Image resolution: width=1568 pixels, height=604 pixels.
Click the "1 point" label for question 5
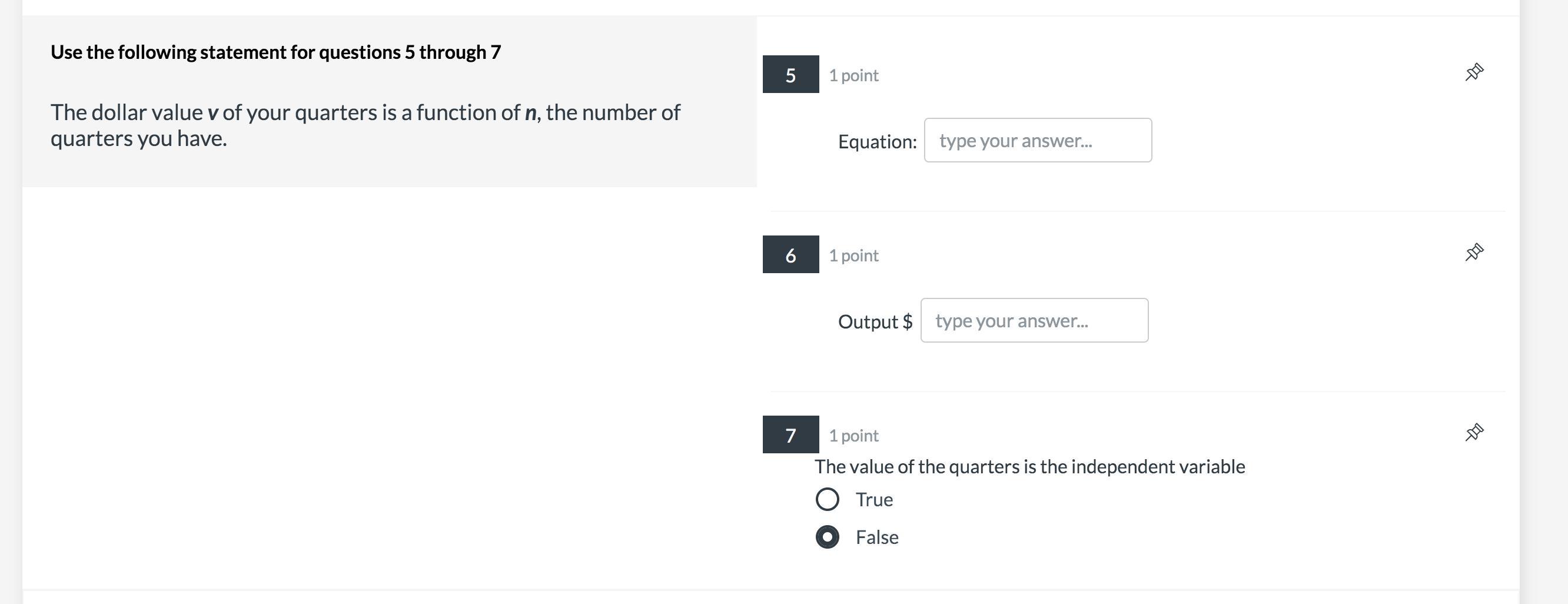[x=853, y=75]
